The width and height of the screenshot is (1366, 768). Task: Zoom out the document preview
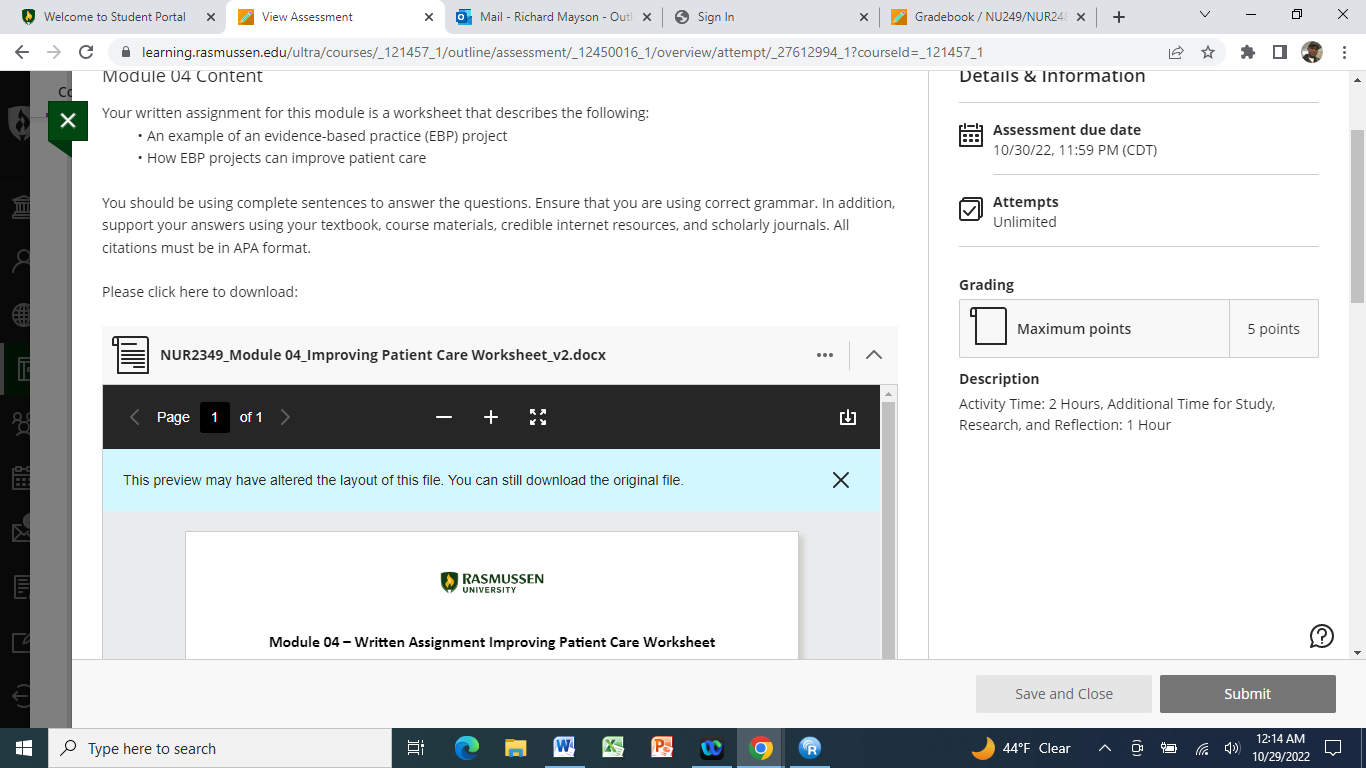[x=444, y=417]
